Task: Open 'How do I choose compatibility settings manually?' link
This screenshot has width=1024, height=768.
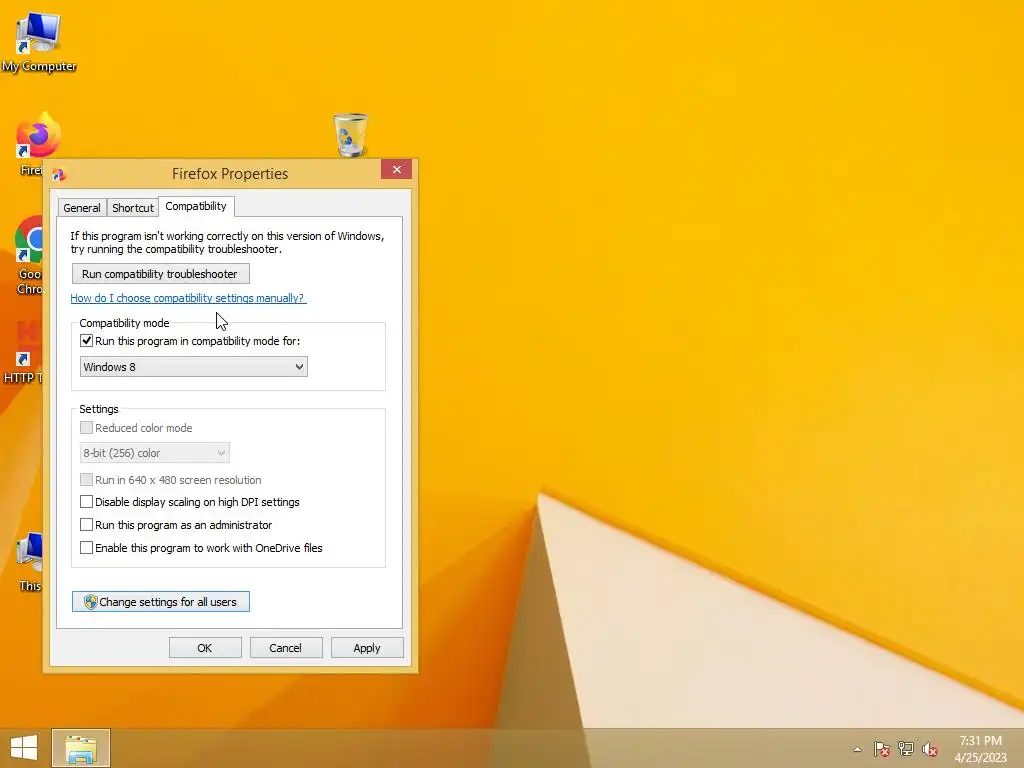Action: pos(188,298)
